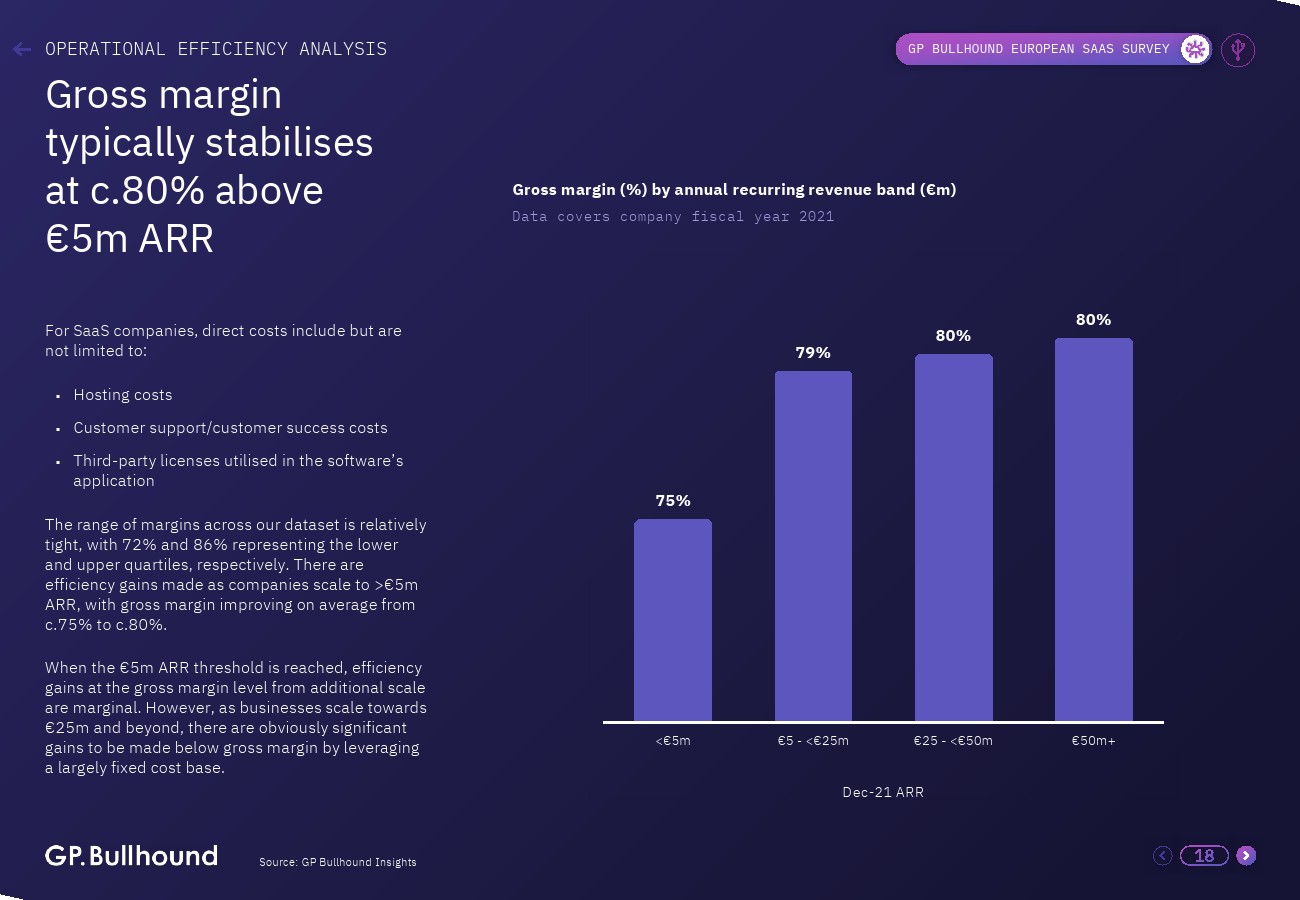Select the €50m+ bar in the chart
The height and width of the screenshot is (900, 1300).
tap(1094, 529)
